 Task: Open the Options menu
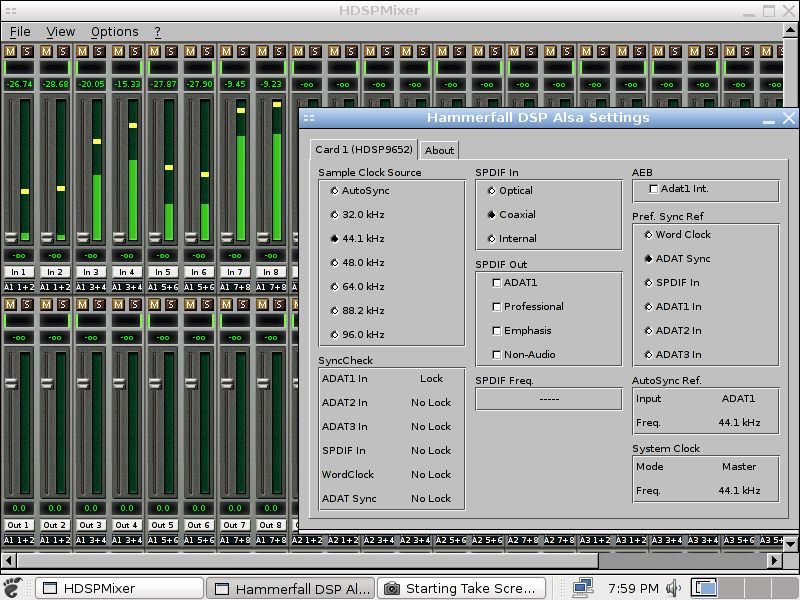[x=115, y=32]
